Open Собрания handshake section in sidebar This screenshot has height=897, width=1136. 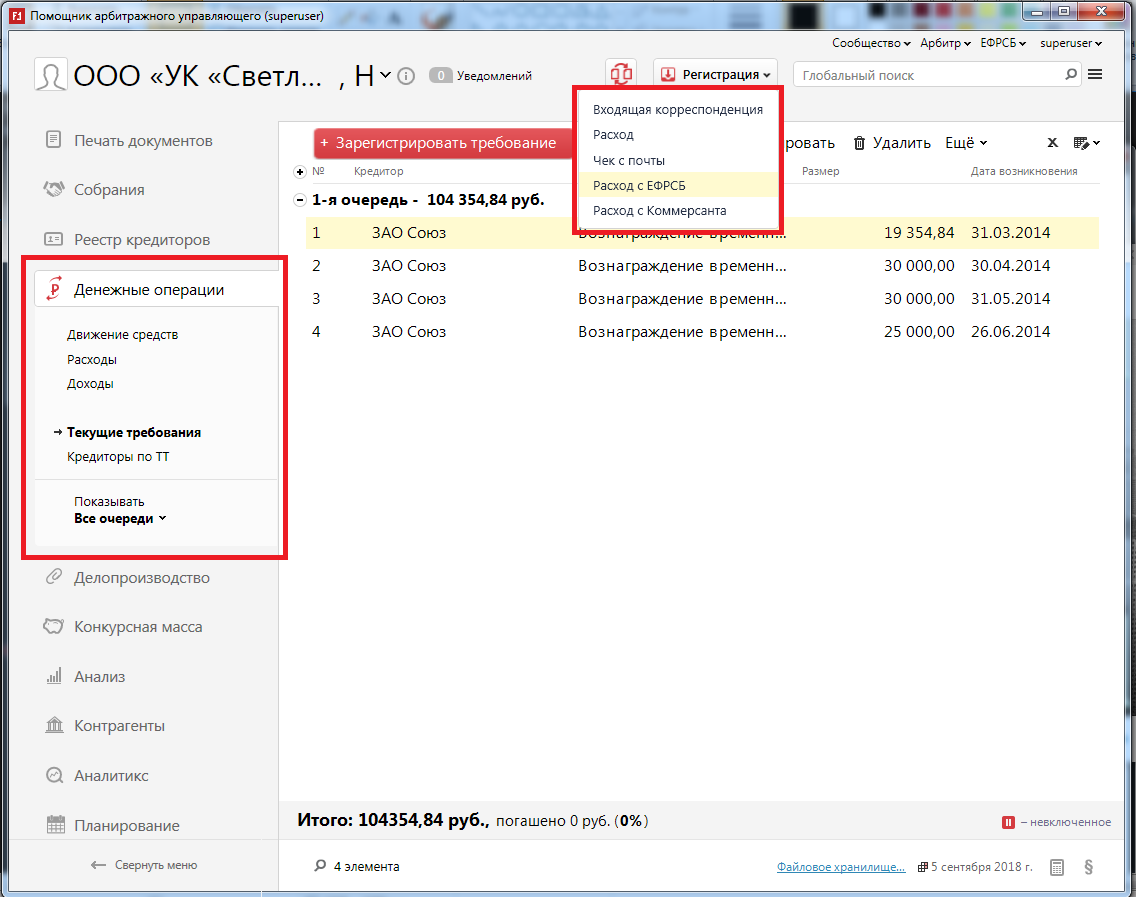108,190
